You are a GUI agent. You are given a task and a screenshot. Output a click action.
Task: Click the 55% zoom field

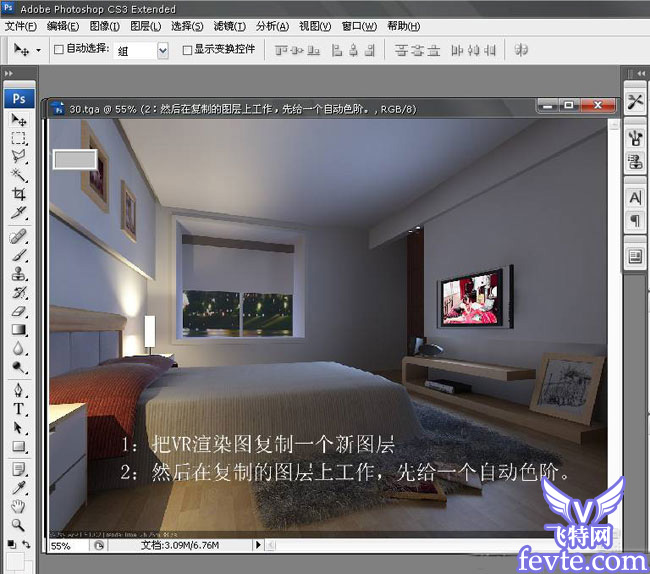coord(68,546)
